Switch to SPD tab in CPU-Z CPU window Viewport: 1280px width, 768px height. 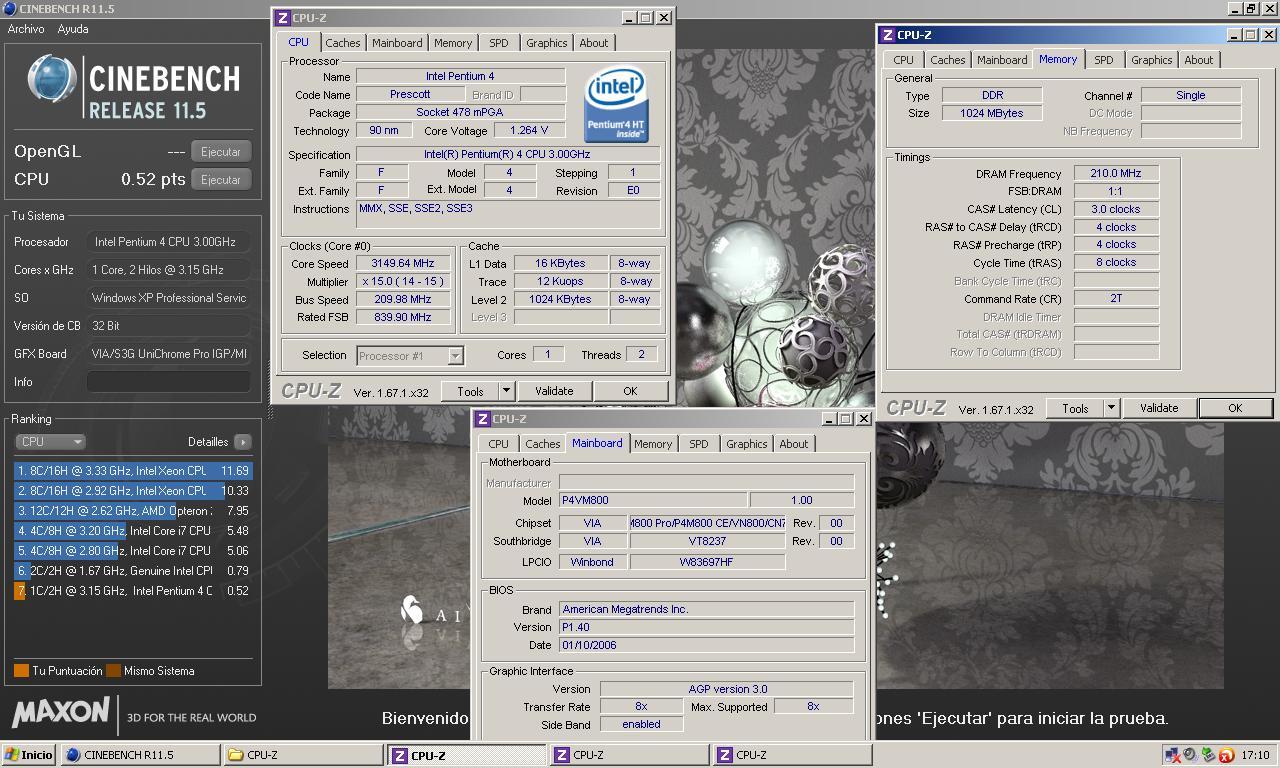(499, 43)
